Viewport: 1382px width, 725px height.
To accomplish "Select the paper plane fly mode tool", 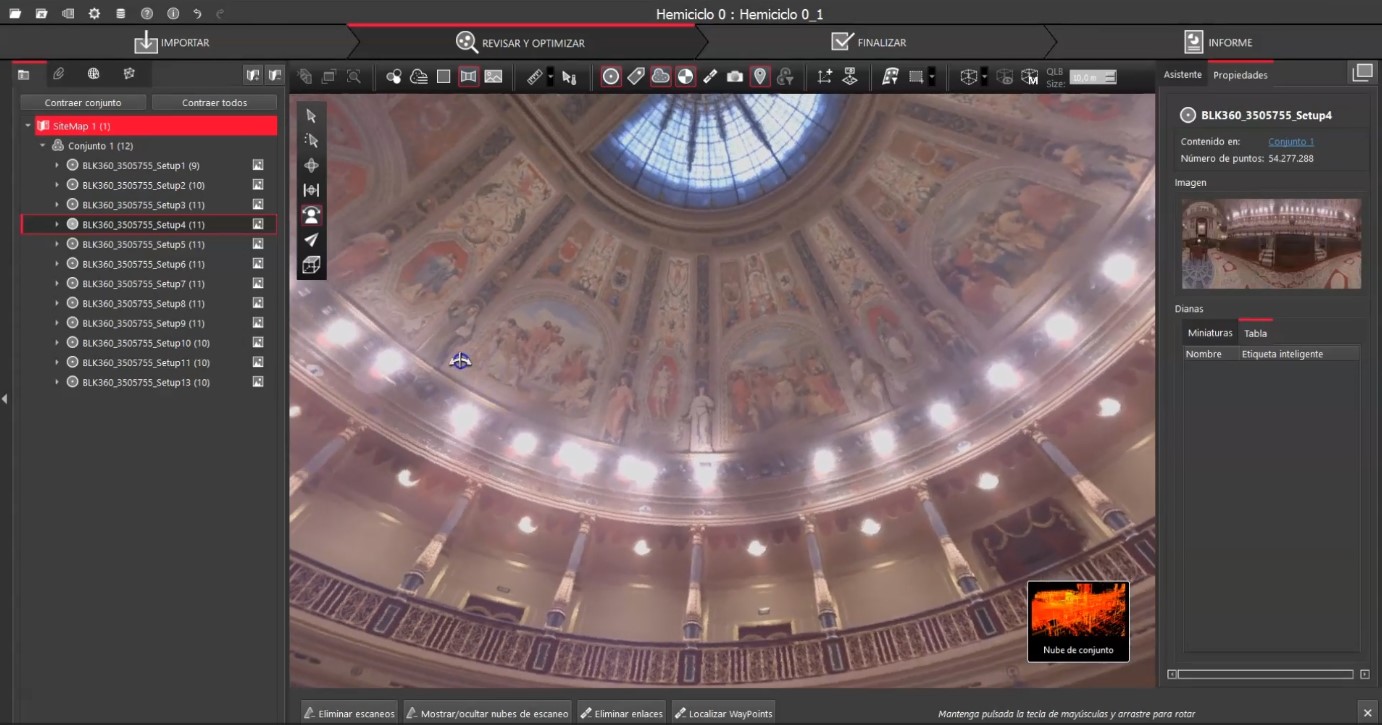I will tap(311, 240).
